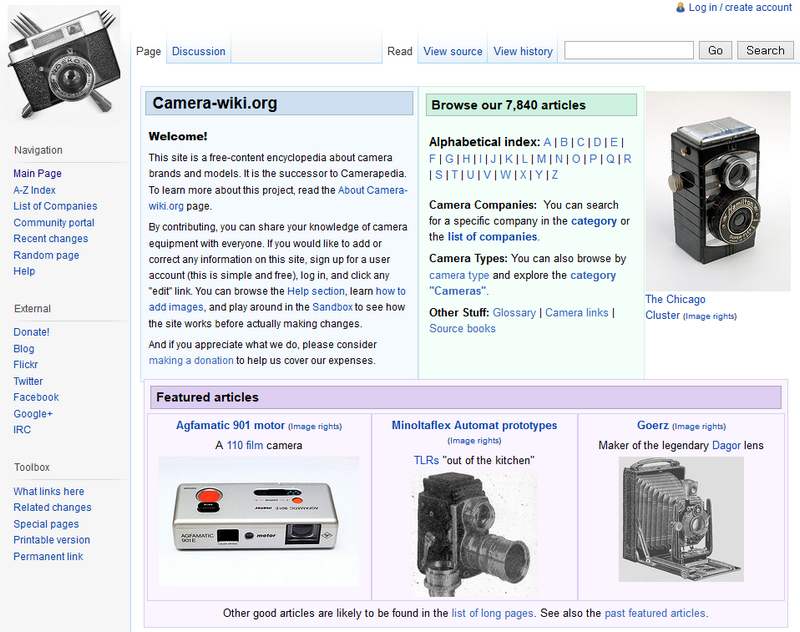Click the Donate! link
Image resolution: width=800 pixels, height=632 pixels.
[x=31, y=332]
